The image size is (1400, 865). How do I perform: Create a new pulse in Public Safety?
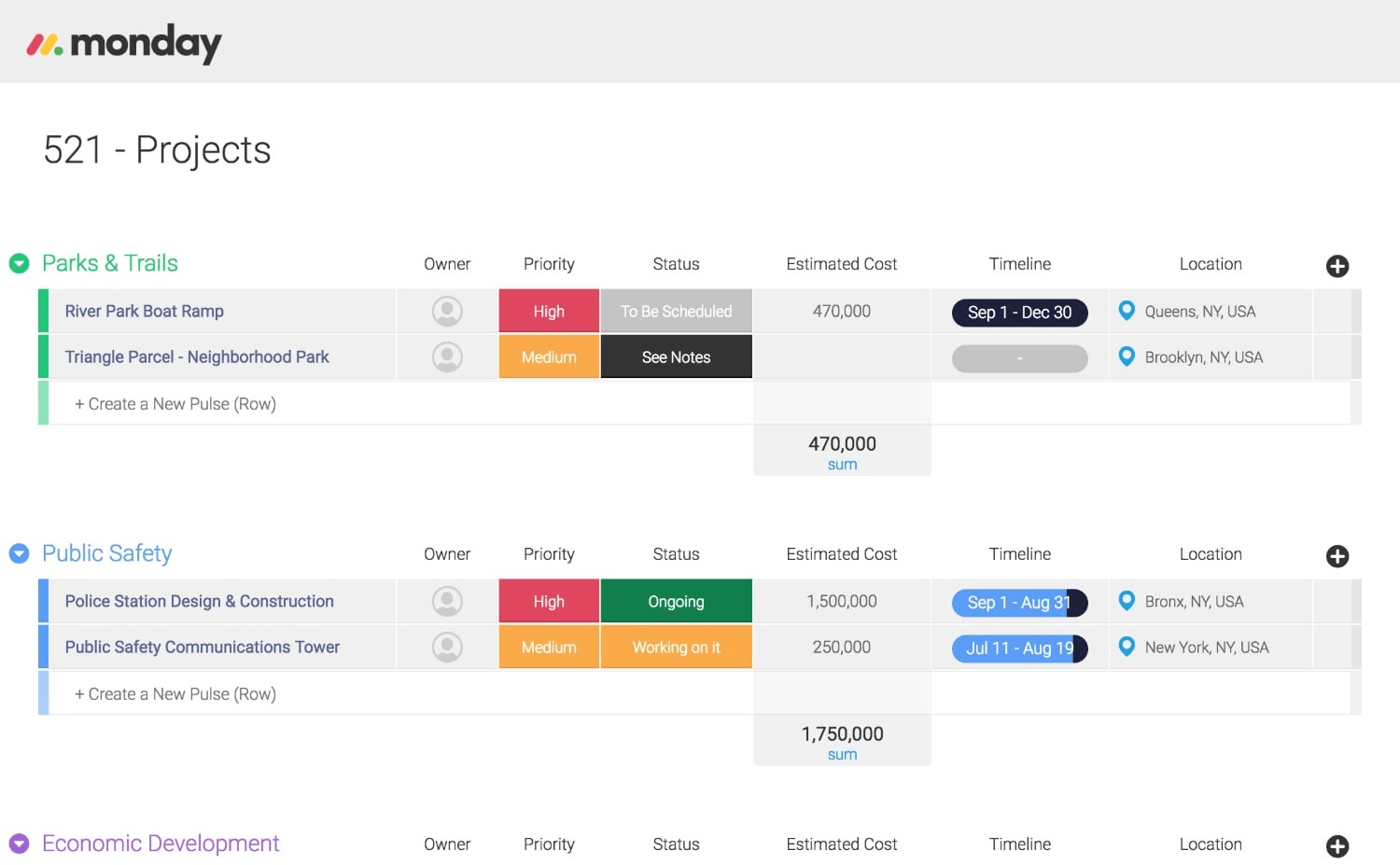coord(175,694)
